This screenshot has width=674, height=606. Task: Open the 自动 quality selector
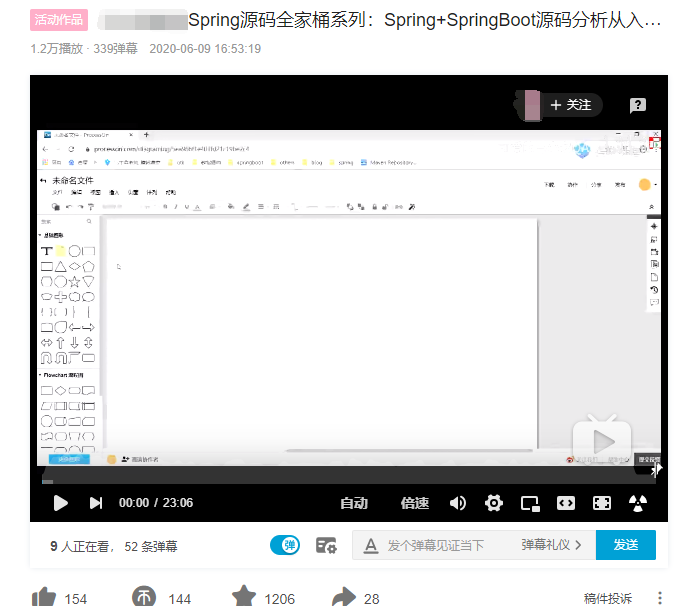point(354,503)
